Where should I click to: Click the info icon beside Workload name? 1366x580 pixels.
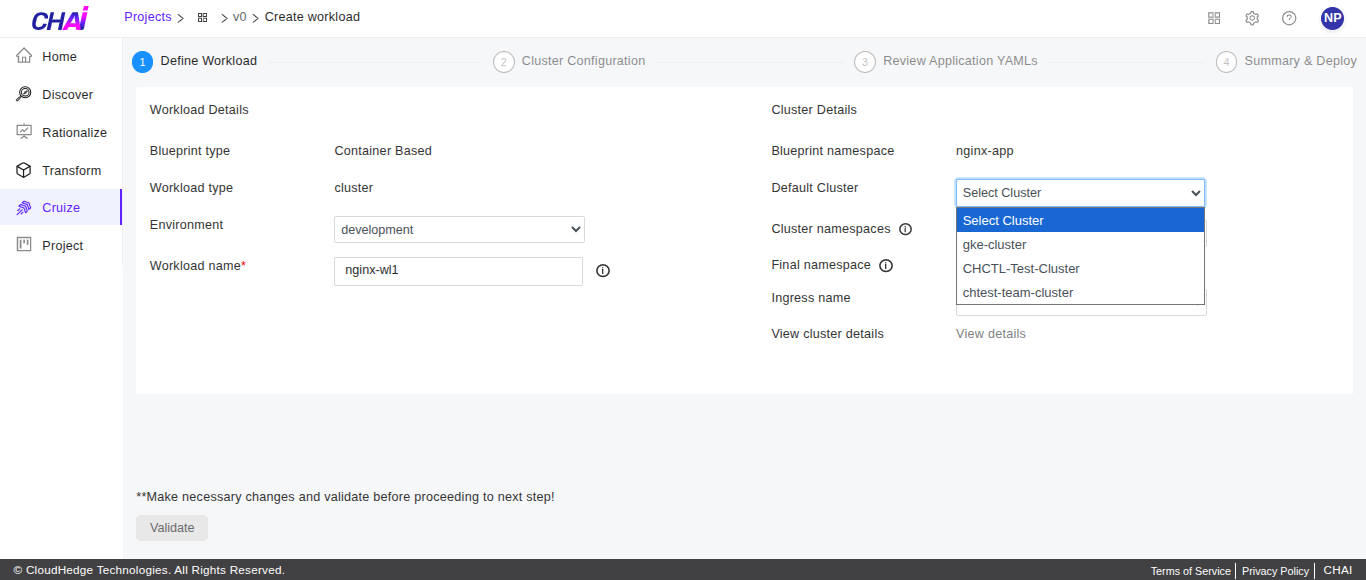(x=603, y=271)
